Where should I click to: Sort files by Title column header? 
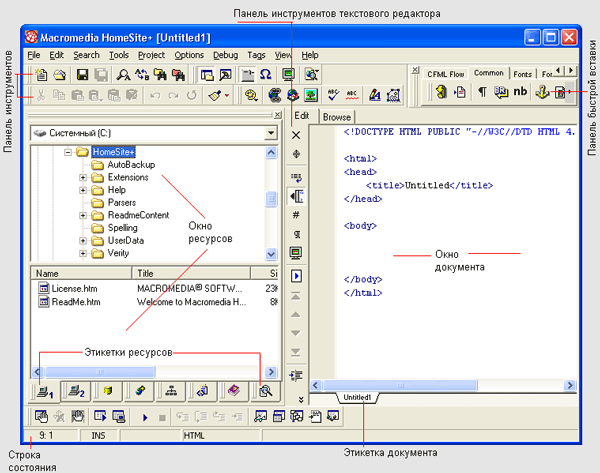click(191, 274)
